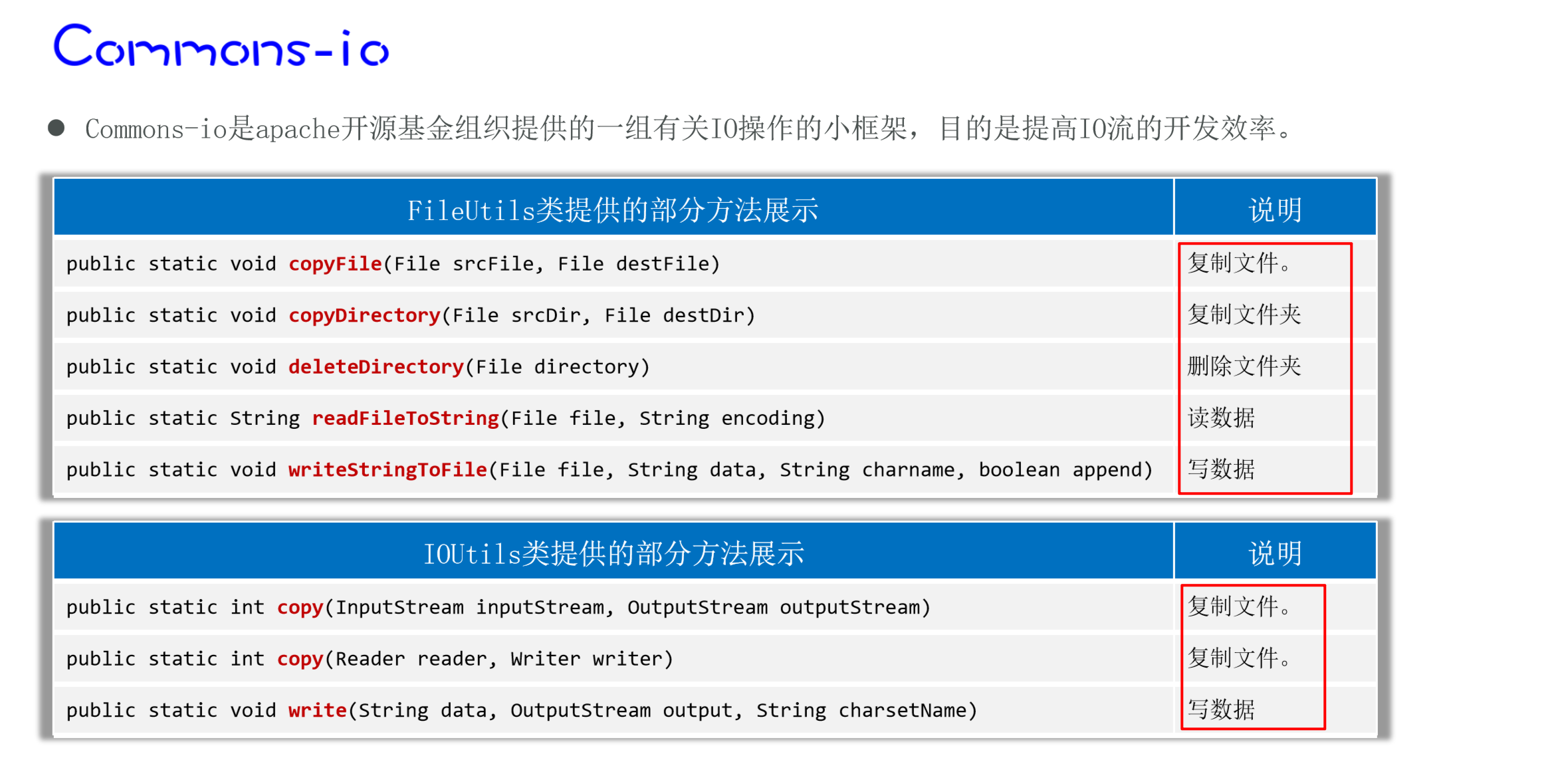Select the deleteDirectory method name

tap(376, 366)
